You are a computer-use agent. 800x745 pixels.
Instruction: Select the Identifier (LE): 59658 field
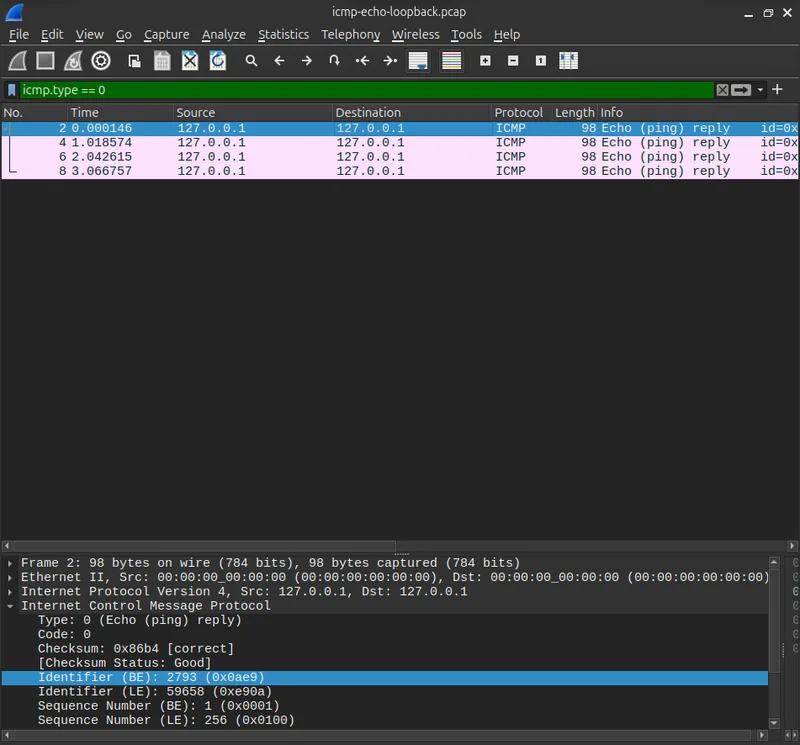[x=385, y=692]
